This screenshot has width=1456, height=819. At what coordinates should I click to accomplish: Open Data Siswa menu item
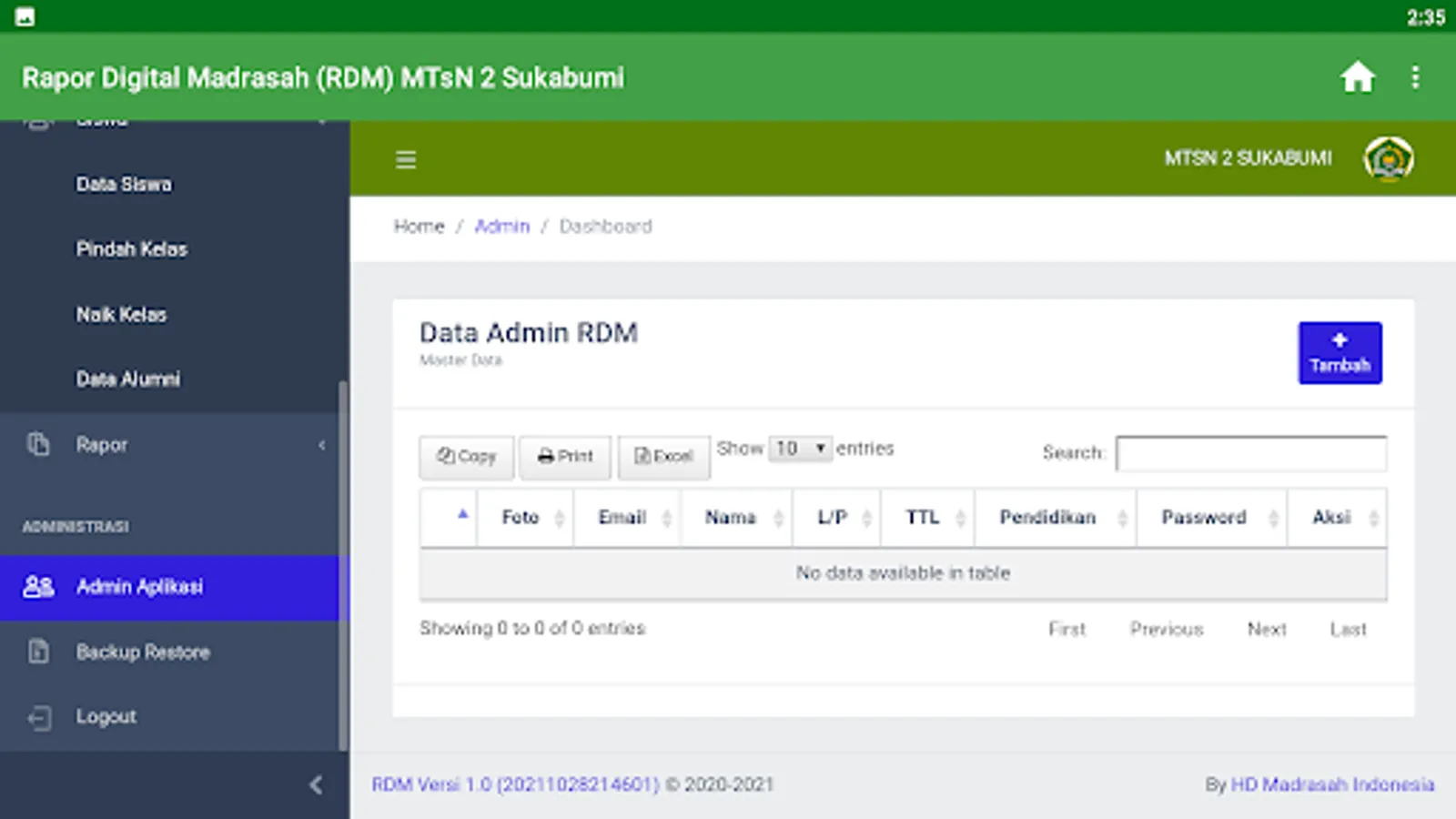point(124,185)
